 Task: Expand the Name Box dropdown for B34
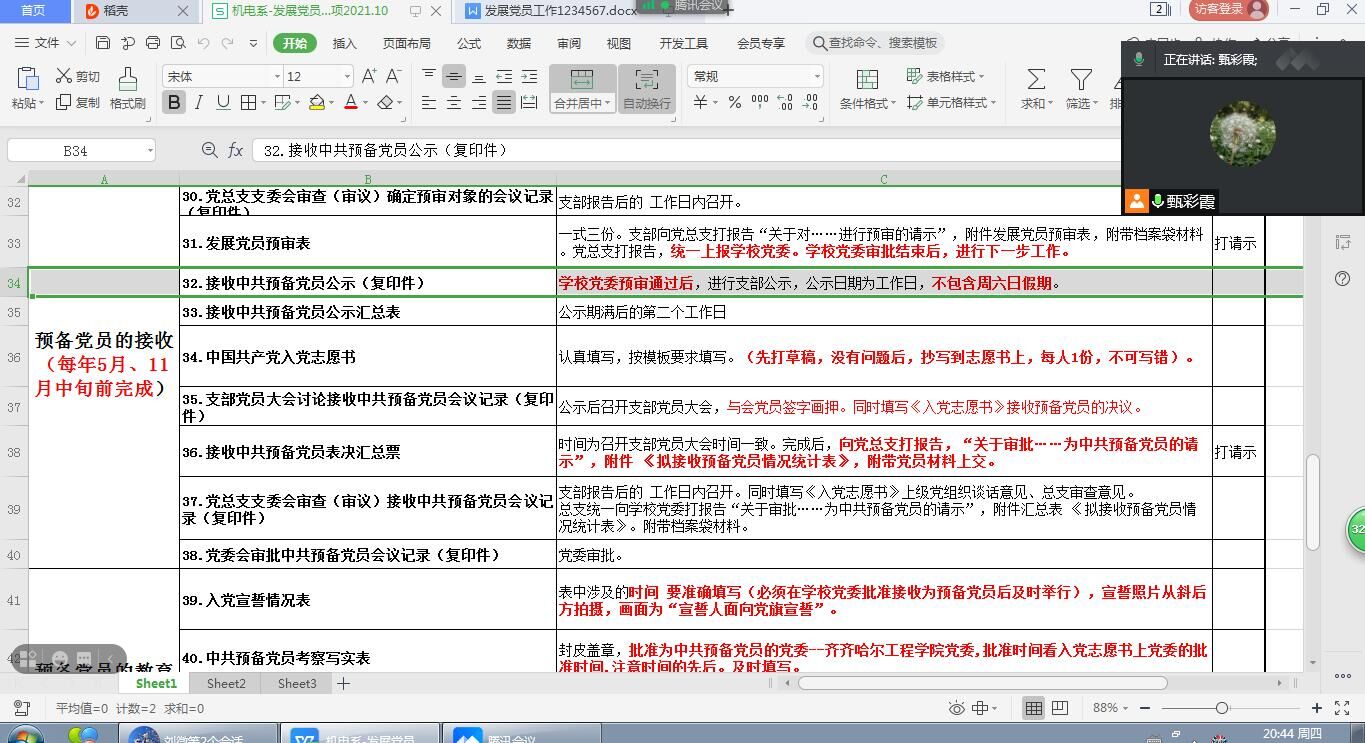150,151
